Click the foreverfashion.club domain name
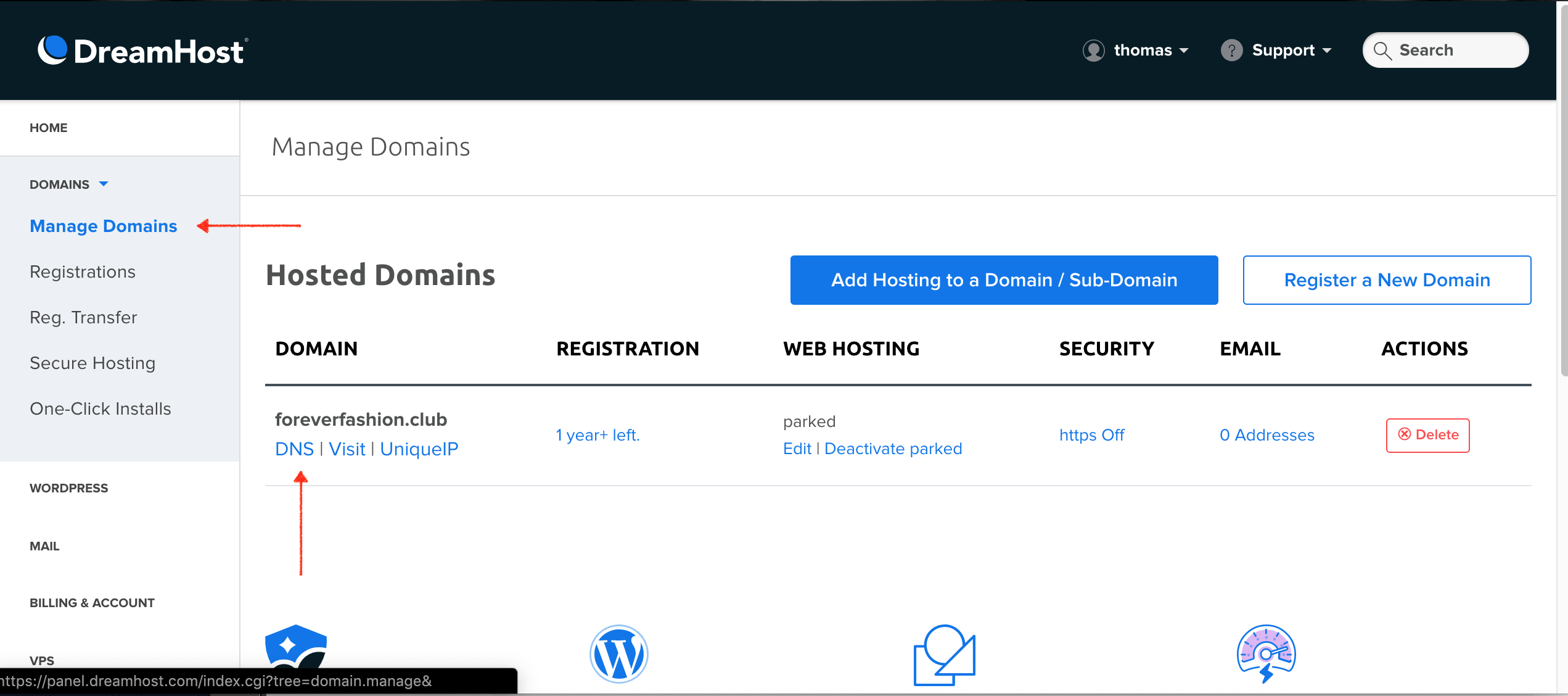The image size is (1568, 696). pos(361,420)
